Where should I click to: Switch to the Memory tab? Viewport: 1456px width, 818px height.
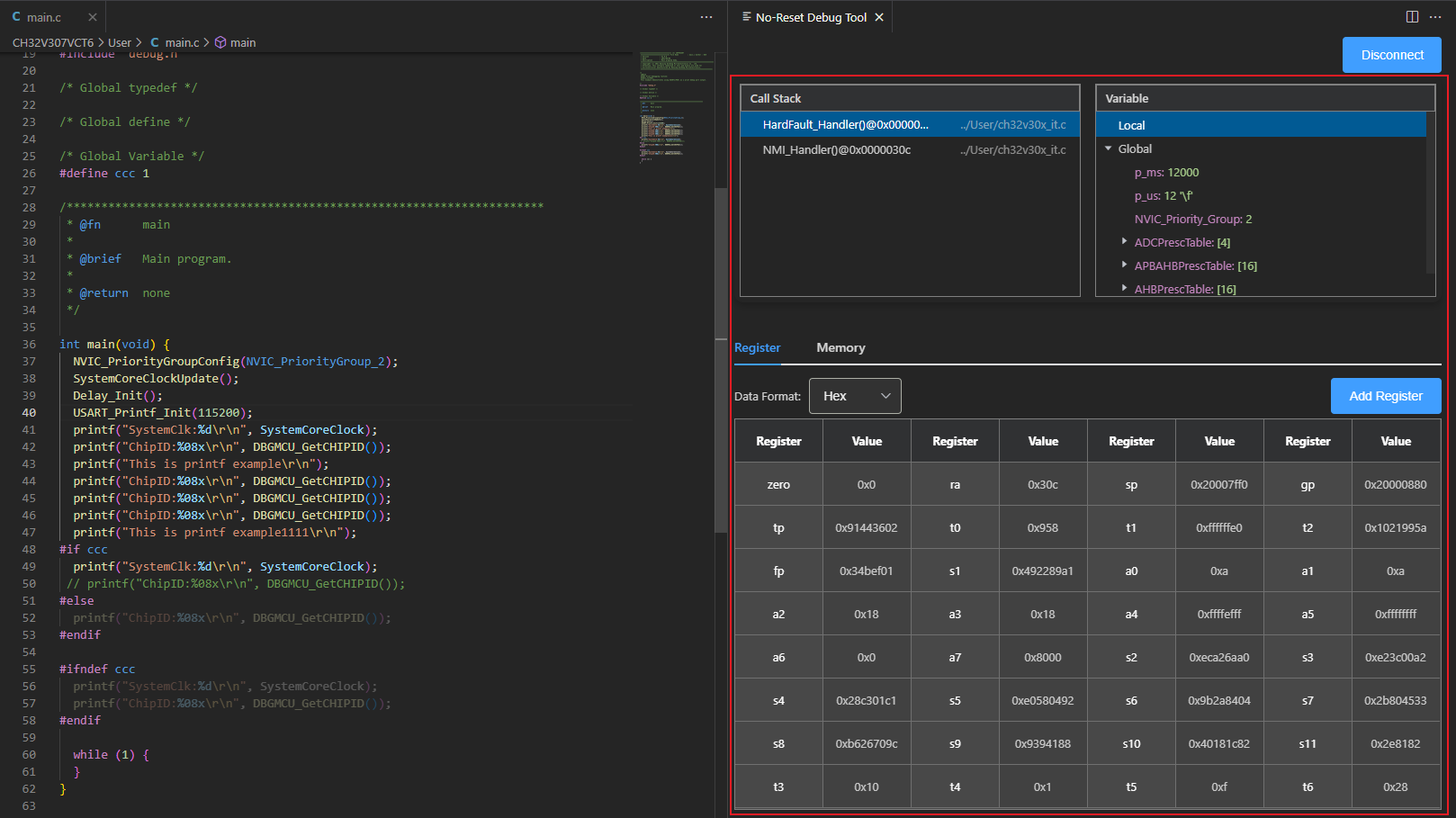pos(840,347)
